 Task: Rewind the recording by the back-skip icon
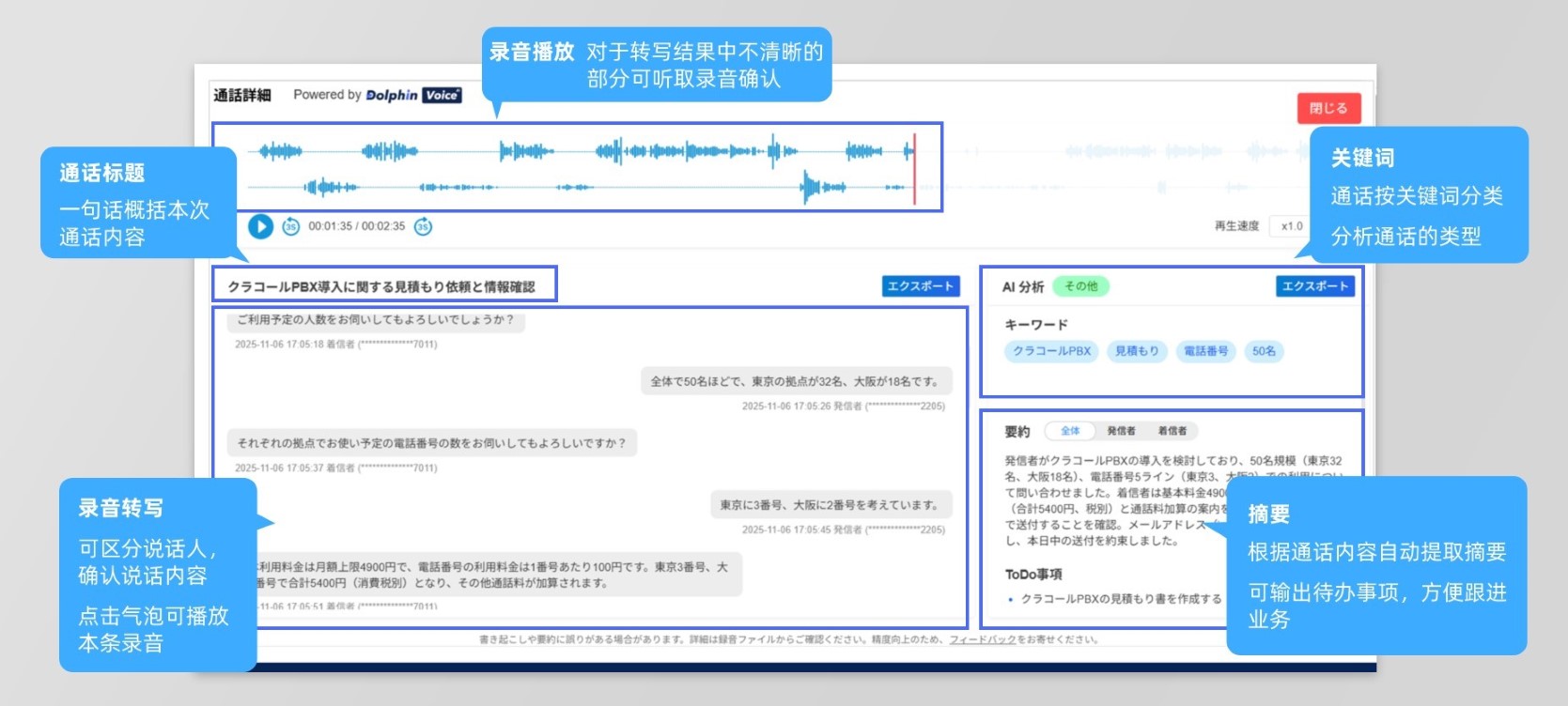click(291, 226)
